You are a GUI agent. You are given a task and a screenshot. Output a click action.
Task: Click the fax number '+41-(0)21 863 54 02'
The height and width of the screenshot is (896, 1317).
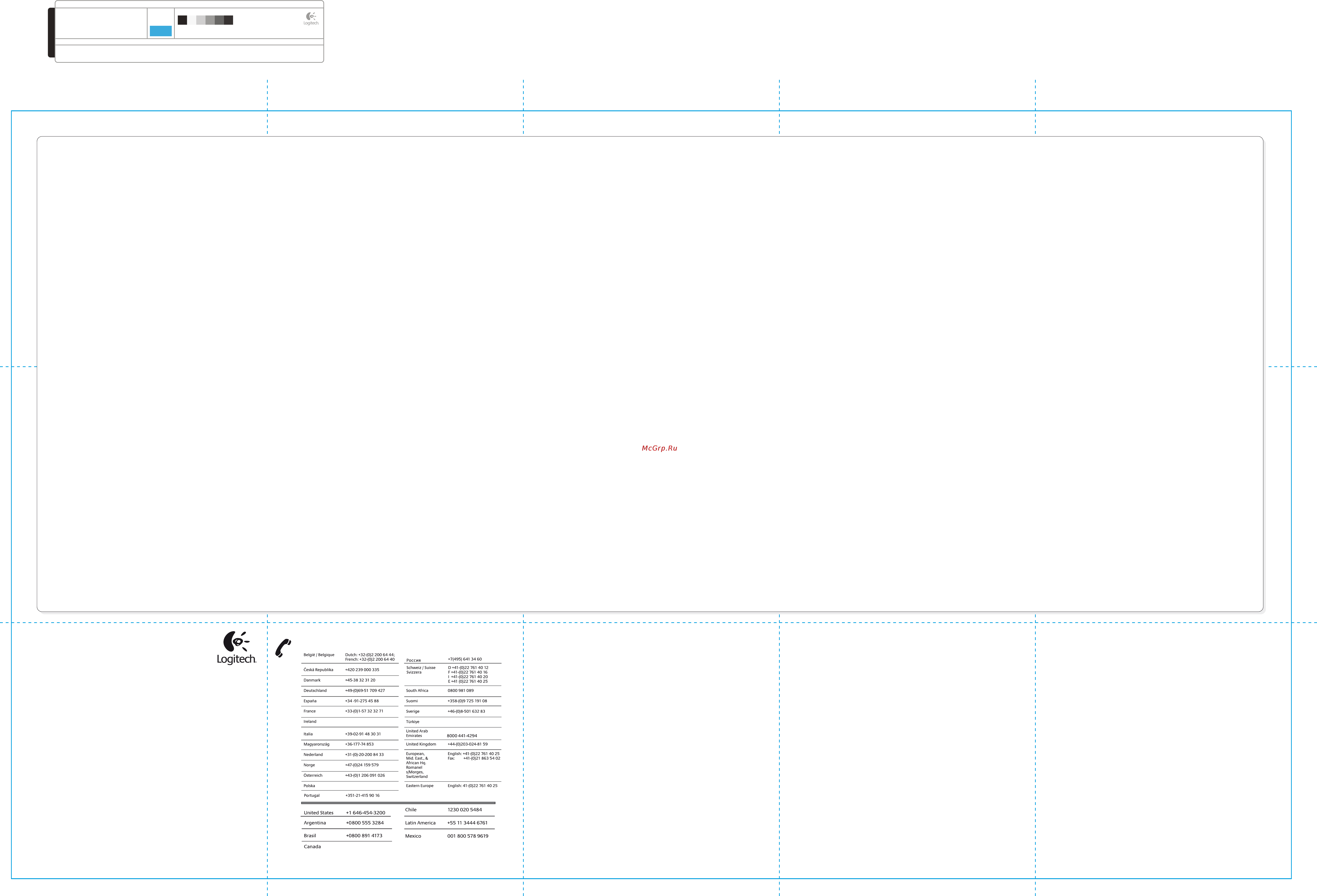[482, 758]
